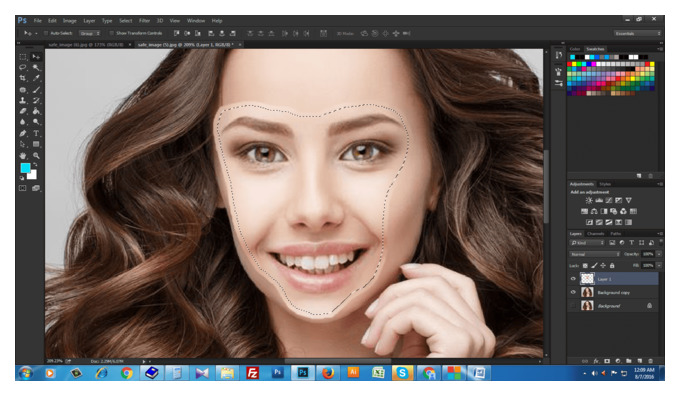Select the Crop tool
The height and width of the screenshot is (396, 680).
click(x=23, y=79)
